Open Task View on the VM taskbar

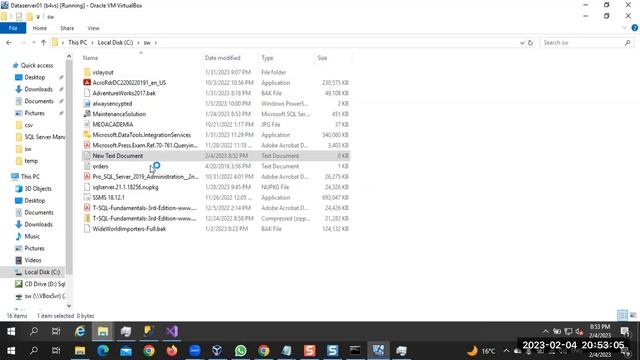pos(56,331)
